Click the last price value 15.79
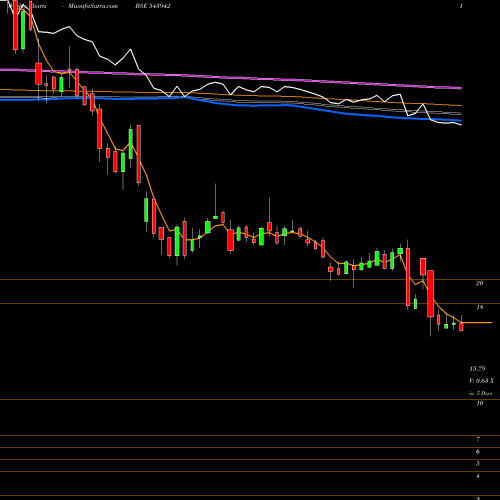 click(x=477, y=369)
